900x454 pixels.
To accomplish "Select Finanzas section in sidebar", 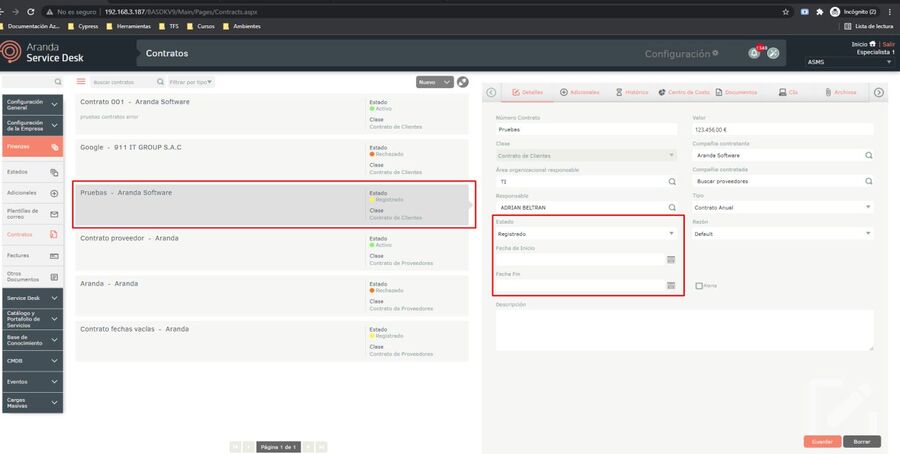I will 33,146.
